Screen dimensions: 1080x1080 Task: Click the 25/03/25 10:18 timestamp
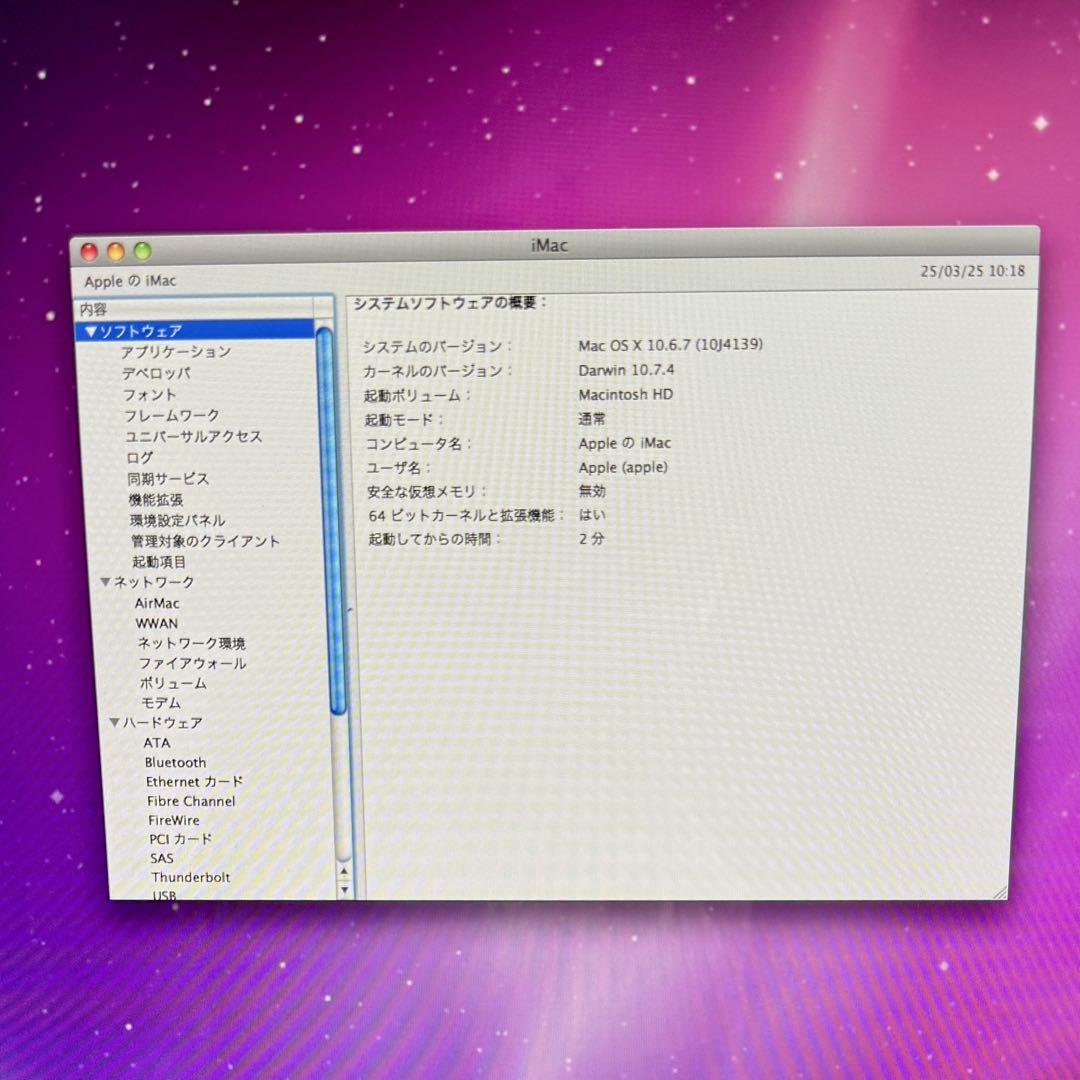pos(973,271)
